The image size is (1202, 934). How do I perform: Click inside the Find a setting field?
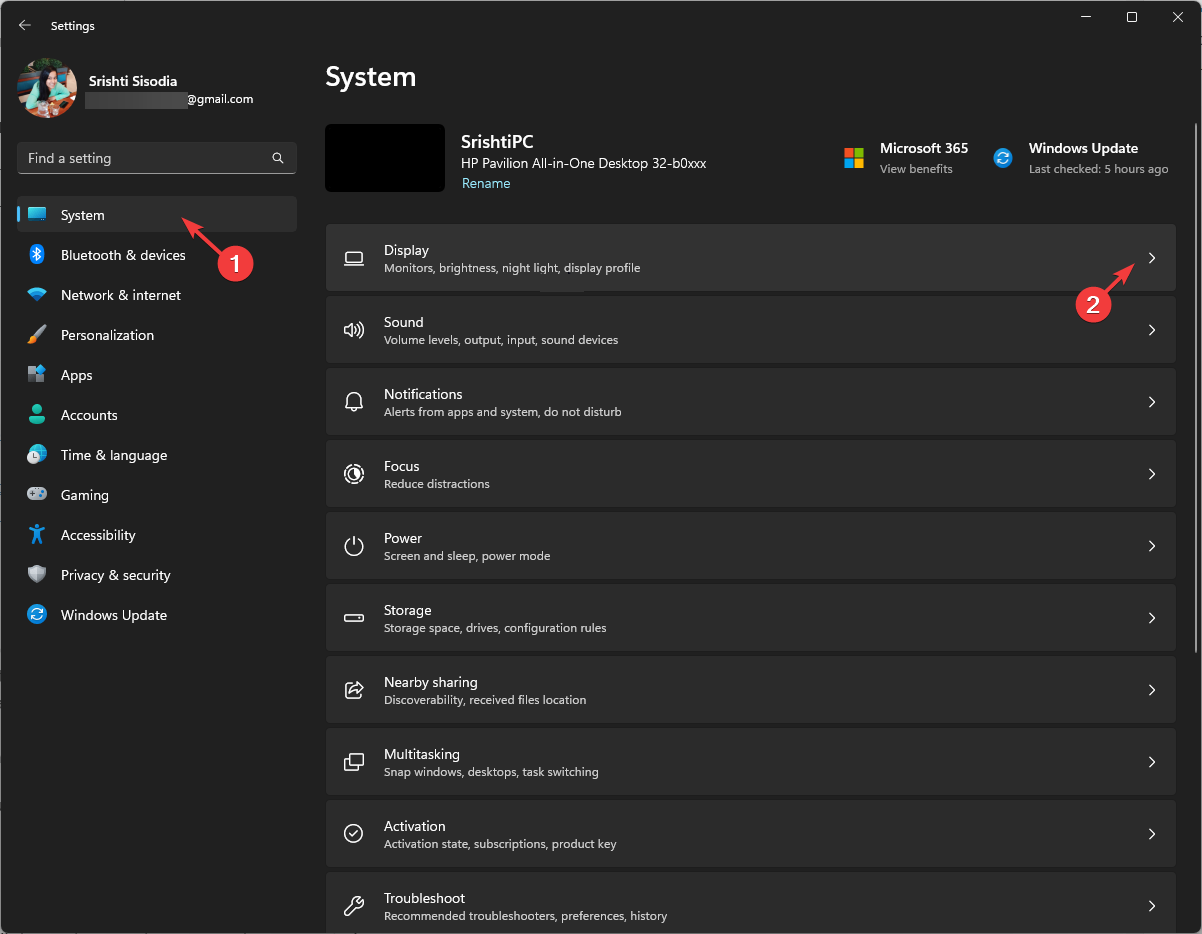coord(150,158)
